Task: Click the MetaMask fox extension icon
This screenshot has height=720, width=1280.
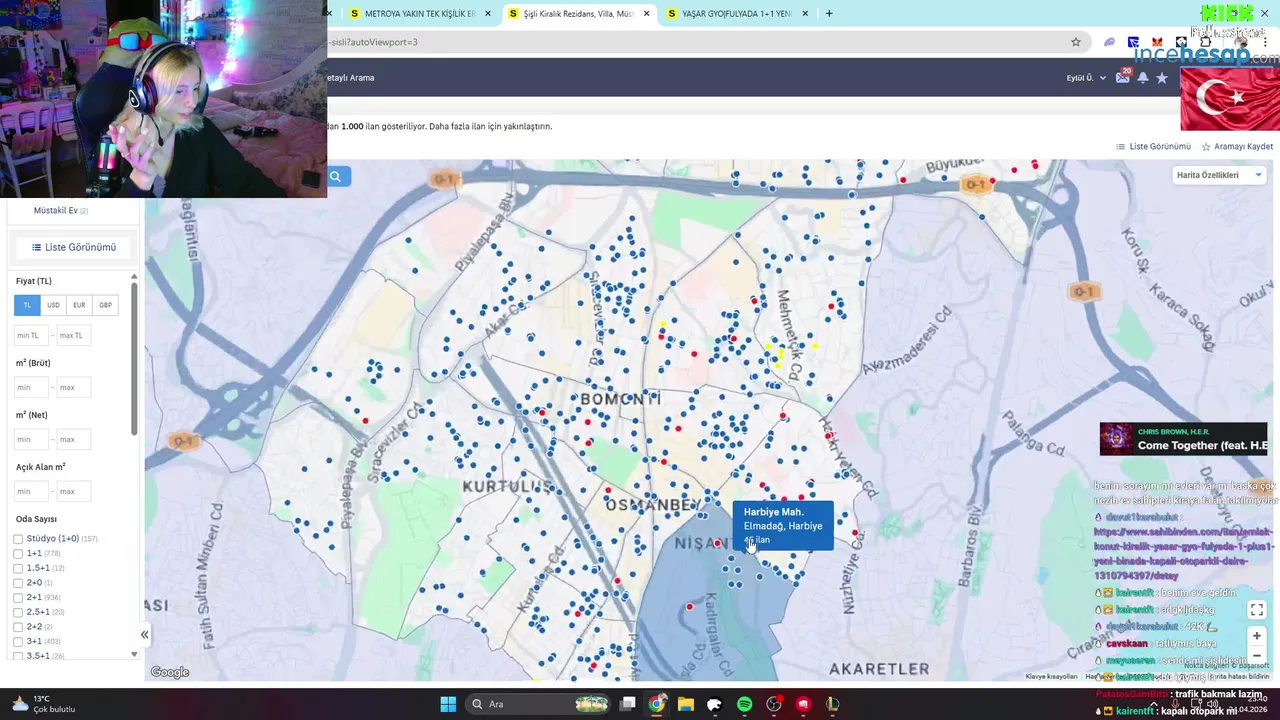Action: click(1157, 42)
